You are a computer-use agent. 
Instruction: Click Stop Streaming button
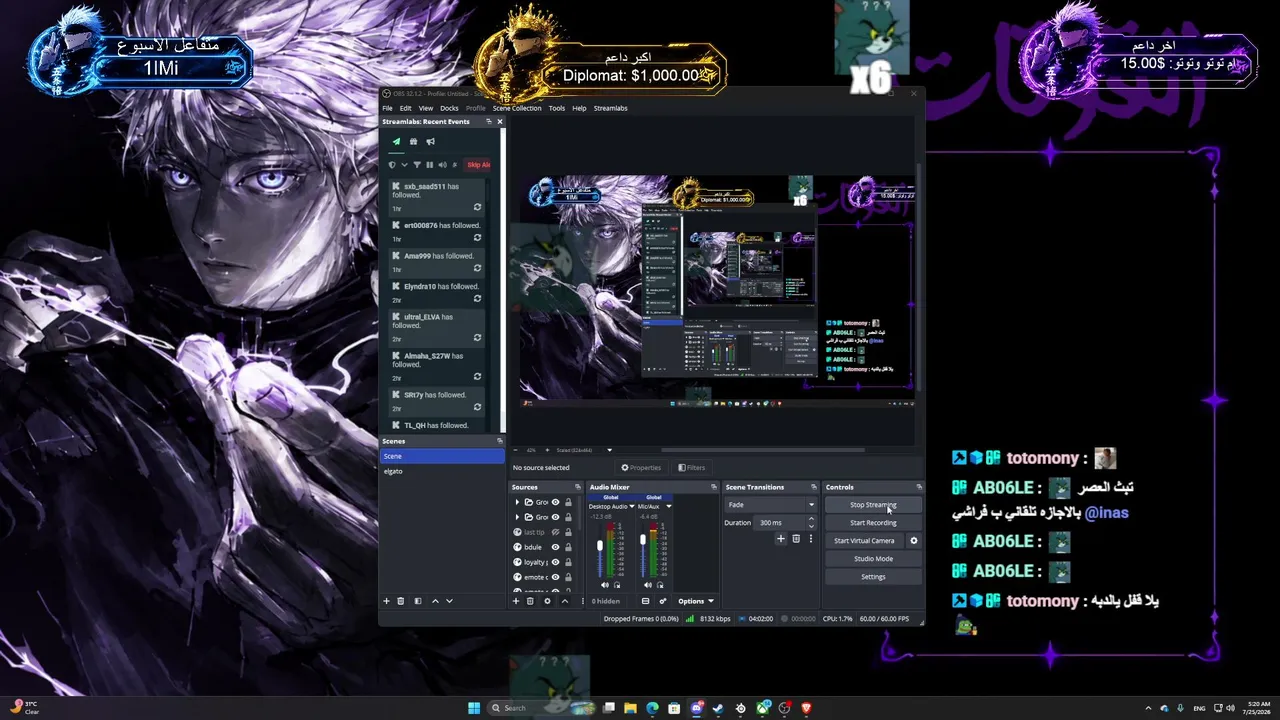click(873, 505)
